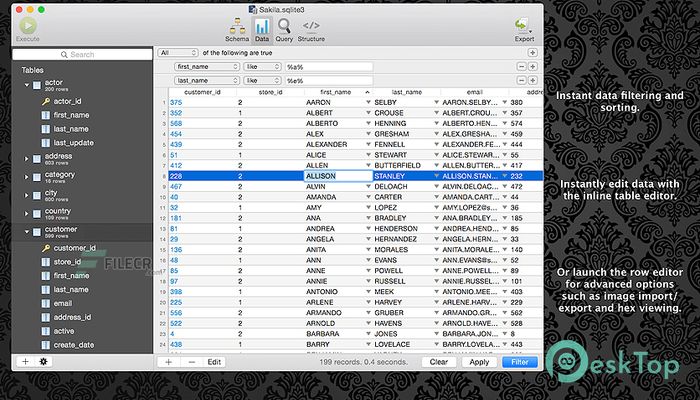The image size is (700, 400).
Task: Collapse the customer table tree
Action: point(26,232)
